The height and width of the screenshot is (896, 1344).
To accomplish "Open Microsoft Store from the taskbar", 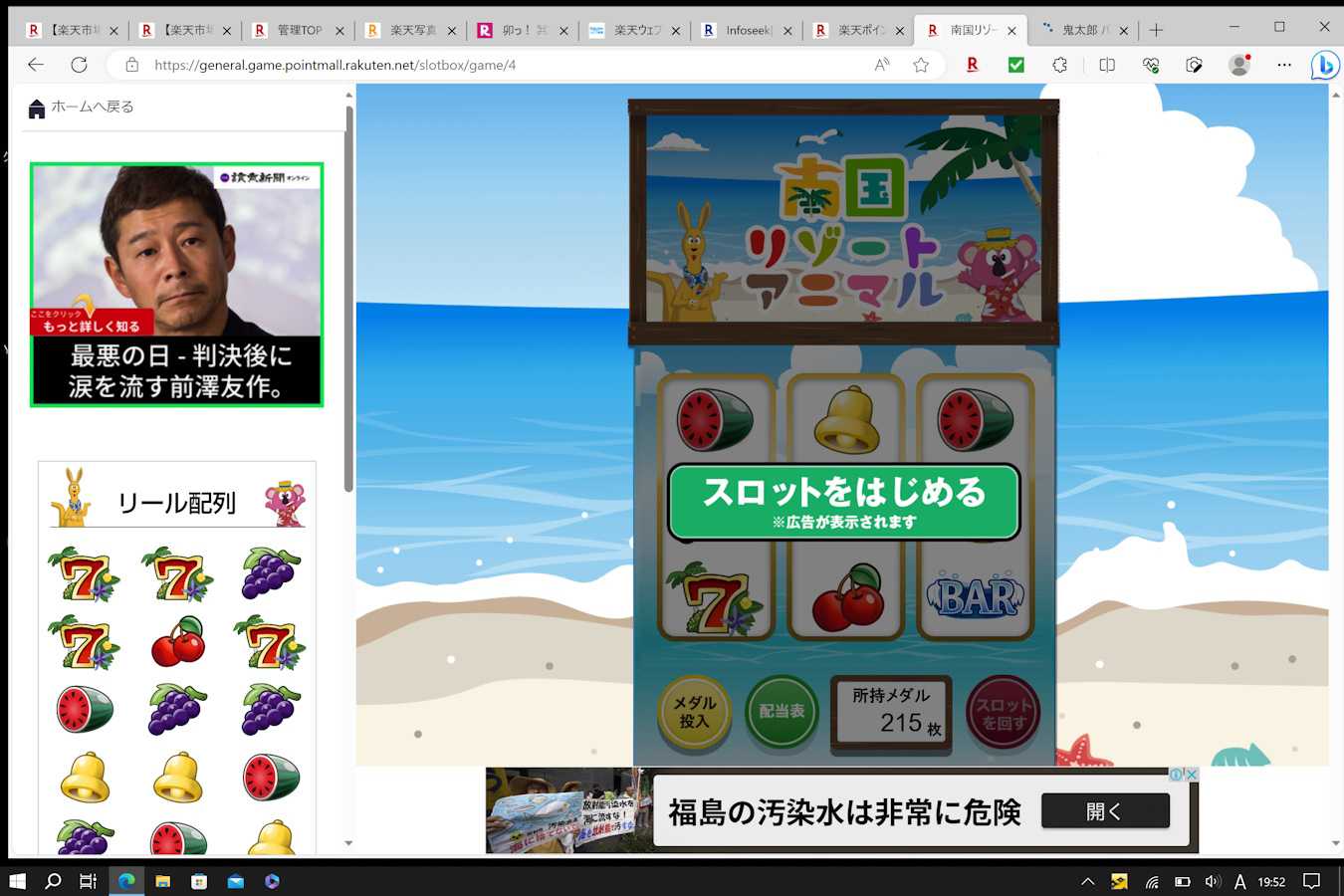I will click(x=199, y=881).
